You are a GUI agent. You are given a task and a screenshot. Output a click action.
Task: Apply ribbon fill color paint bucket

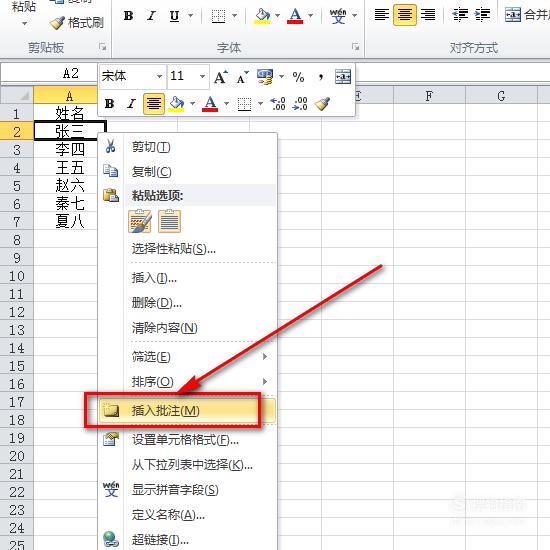point(262,16)
